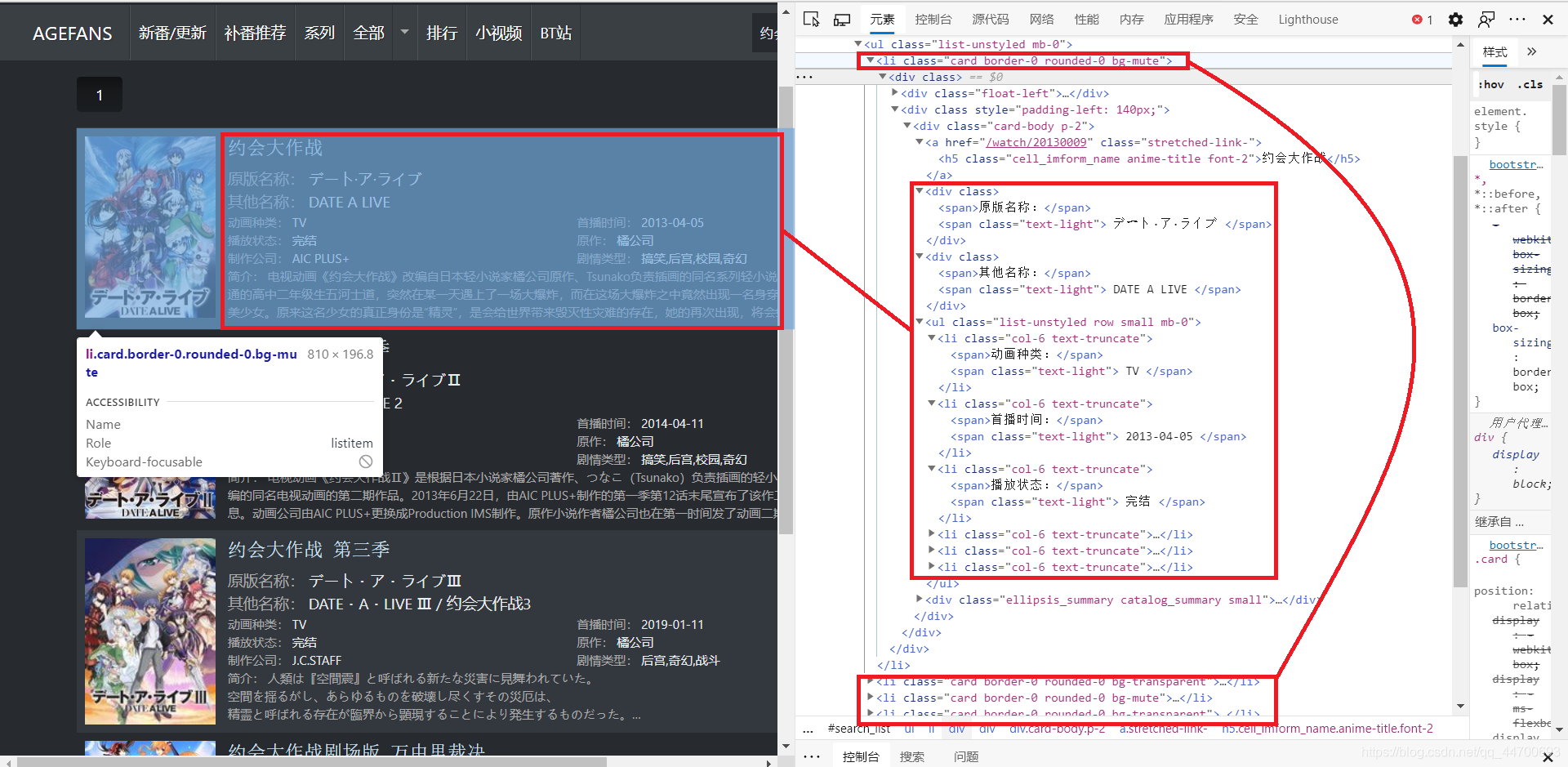Open DevTools settings gear

coord(1455,20)
